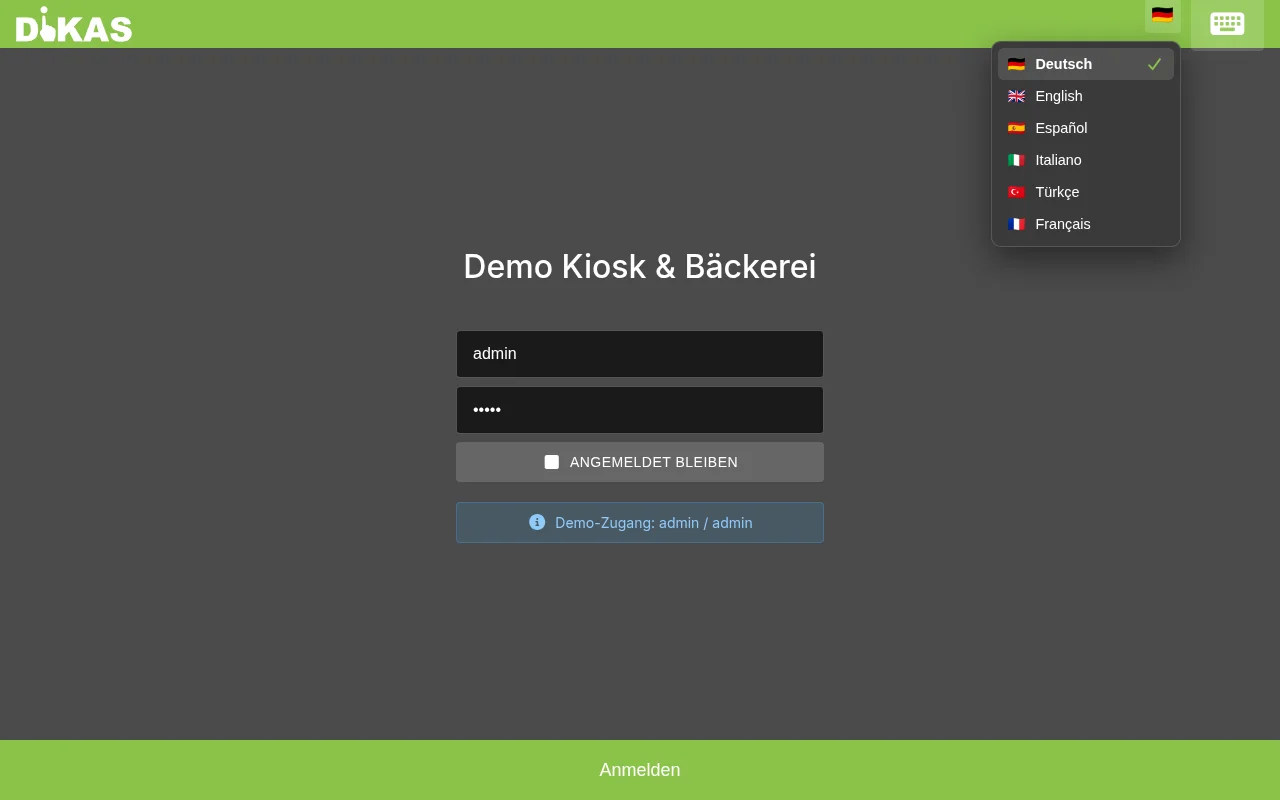Click the green checkmark beside Deutsch
The image size is (1280, 800).
pyautogui.click(x=1154, y=64)
